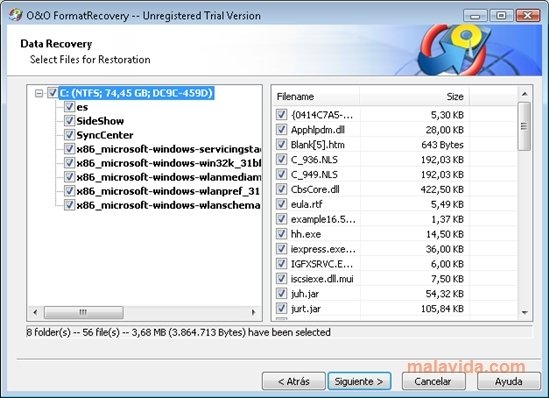
Task: Select the CbsCore.dll filename
Action: pyautogui.click(x=315, y=189)
